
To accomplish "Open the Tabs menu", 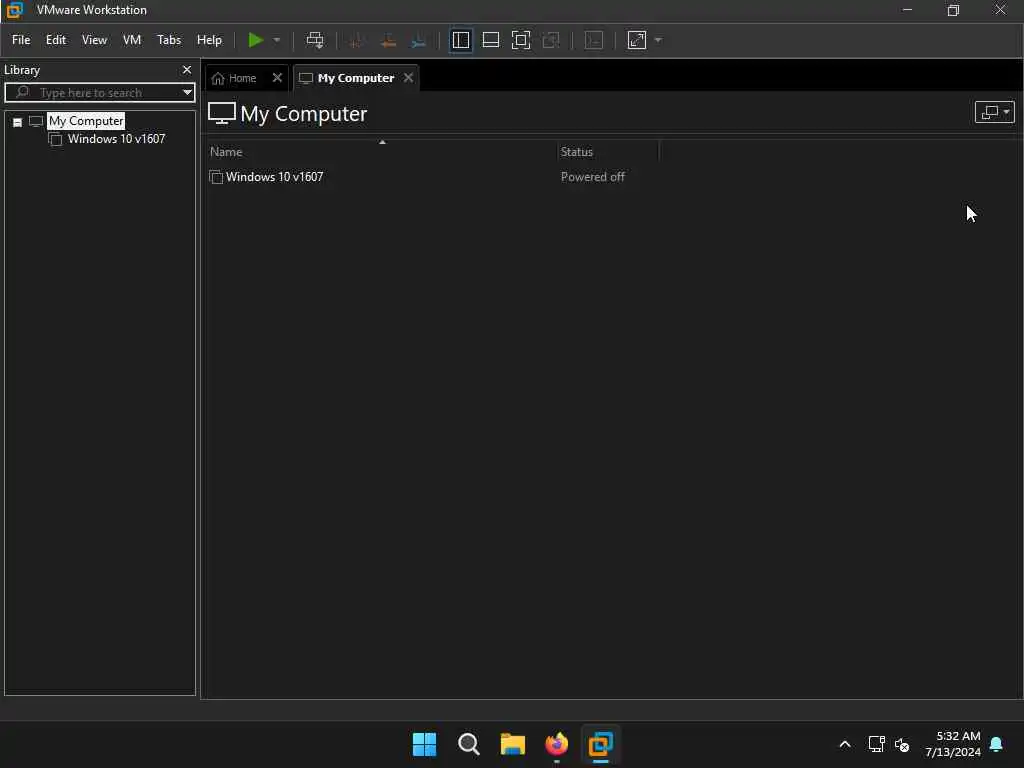I will 168,40.
